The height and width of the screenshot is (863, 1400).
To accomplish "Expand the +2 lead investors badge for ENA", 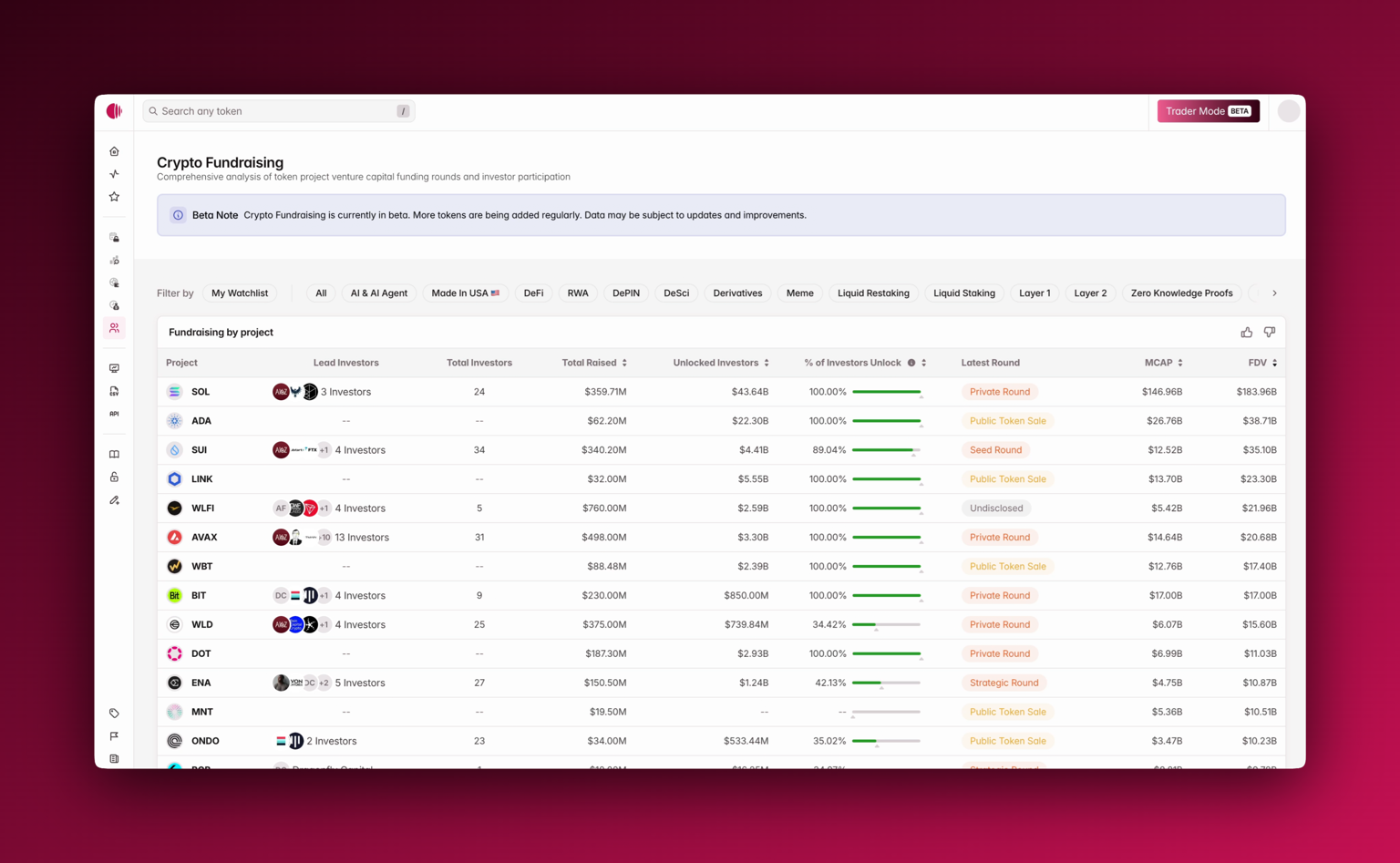I will point(324,683).
